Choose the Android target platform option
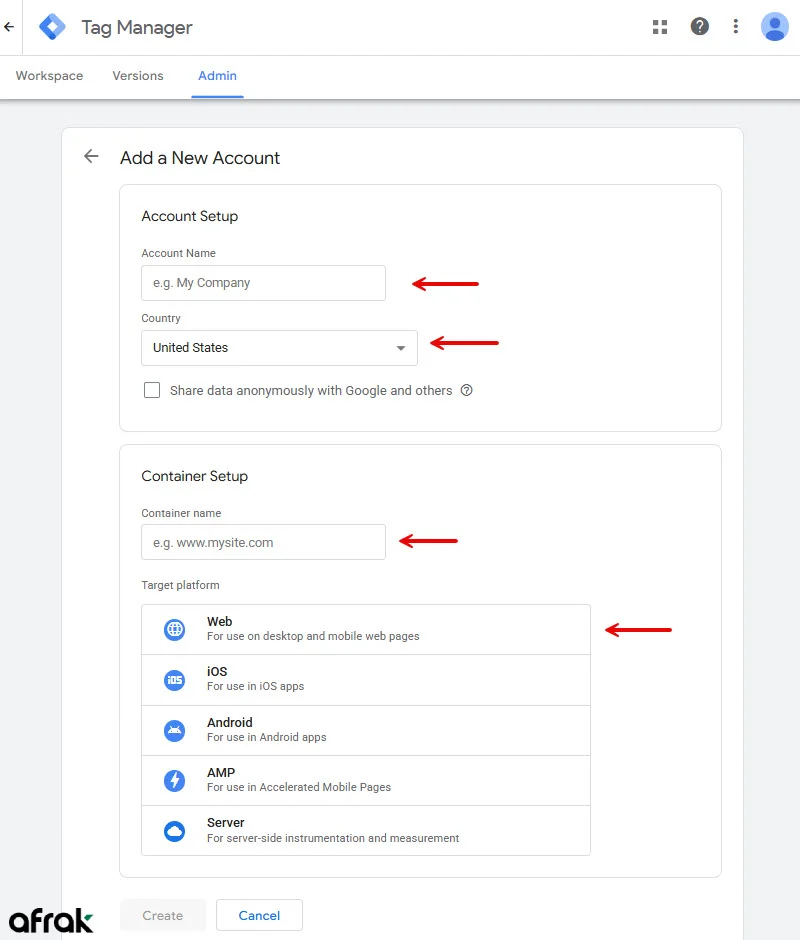This screenshot has height=940, width=800. [x=366, y=730]
